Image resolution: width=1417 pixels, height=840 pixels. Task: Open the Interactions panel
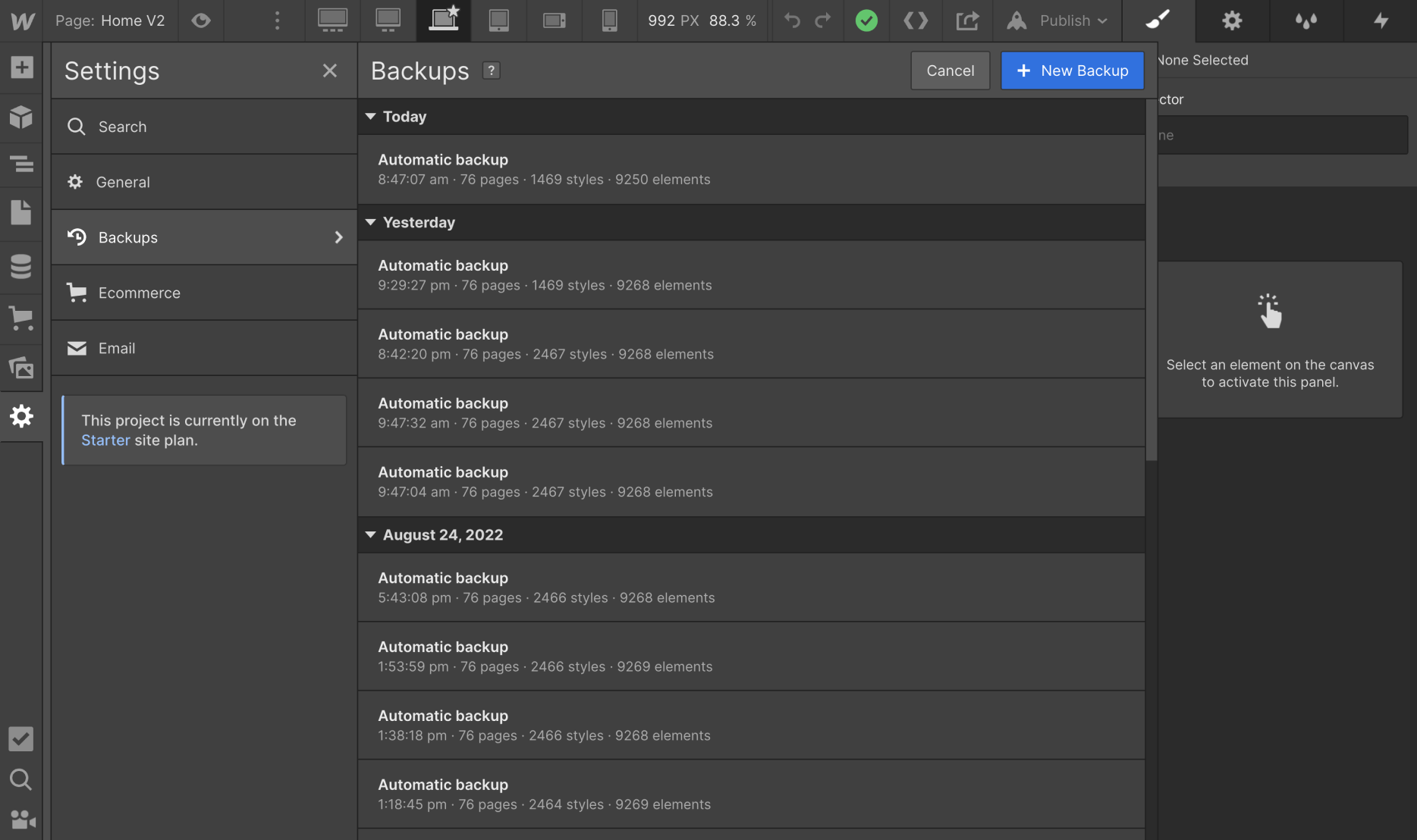coord(1381,20)
